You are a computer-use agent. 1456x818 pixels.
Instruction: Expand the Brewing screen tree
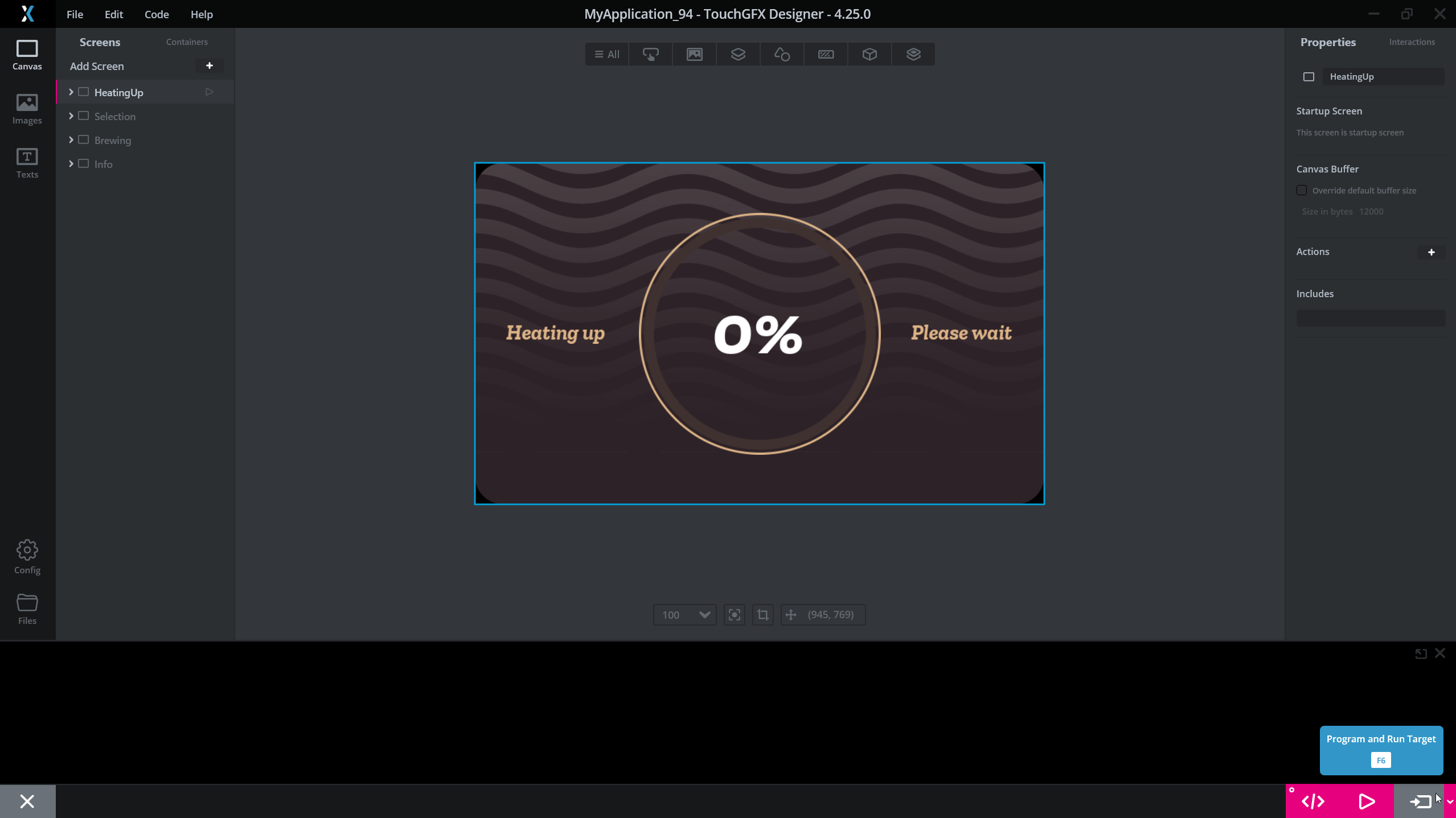point(71,140)
